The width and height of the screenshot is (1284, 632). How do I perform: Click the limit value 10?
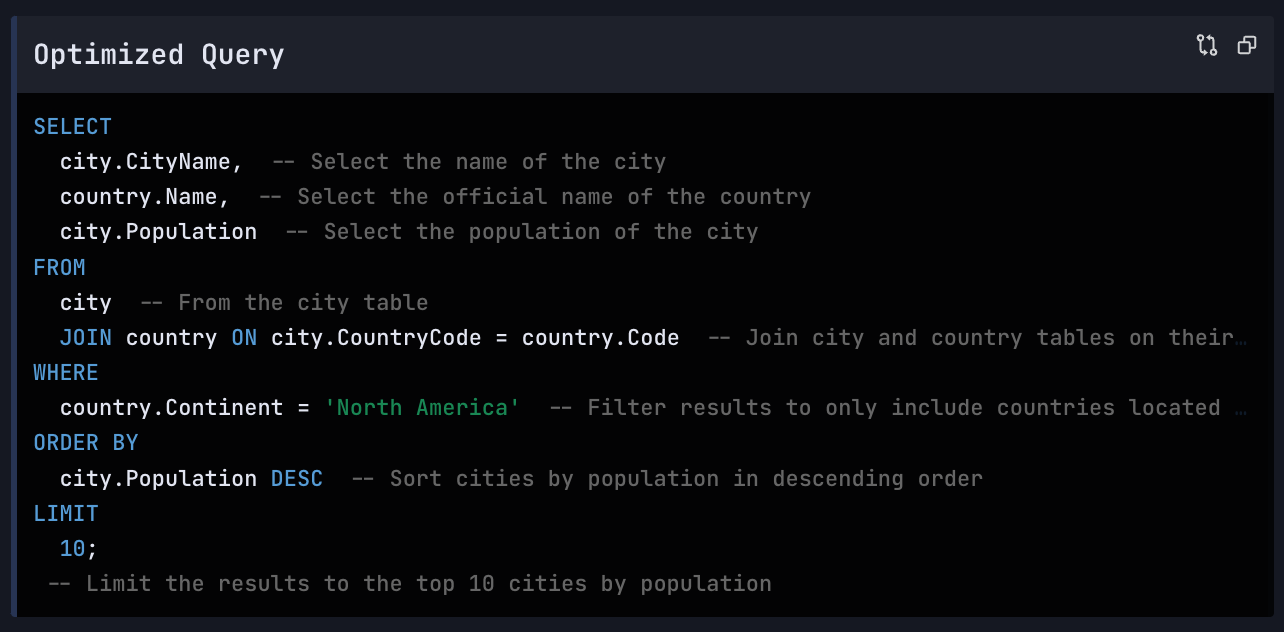(x=73, y=549)
